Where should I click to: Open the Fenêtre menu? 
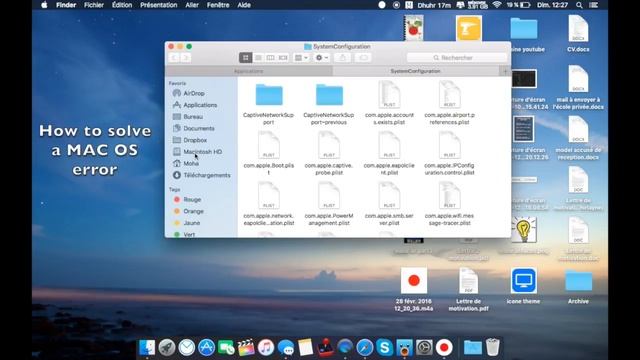(218, 5)
